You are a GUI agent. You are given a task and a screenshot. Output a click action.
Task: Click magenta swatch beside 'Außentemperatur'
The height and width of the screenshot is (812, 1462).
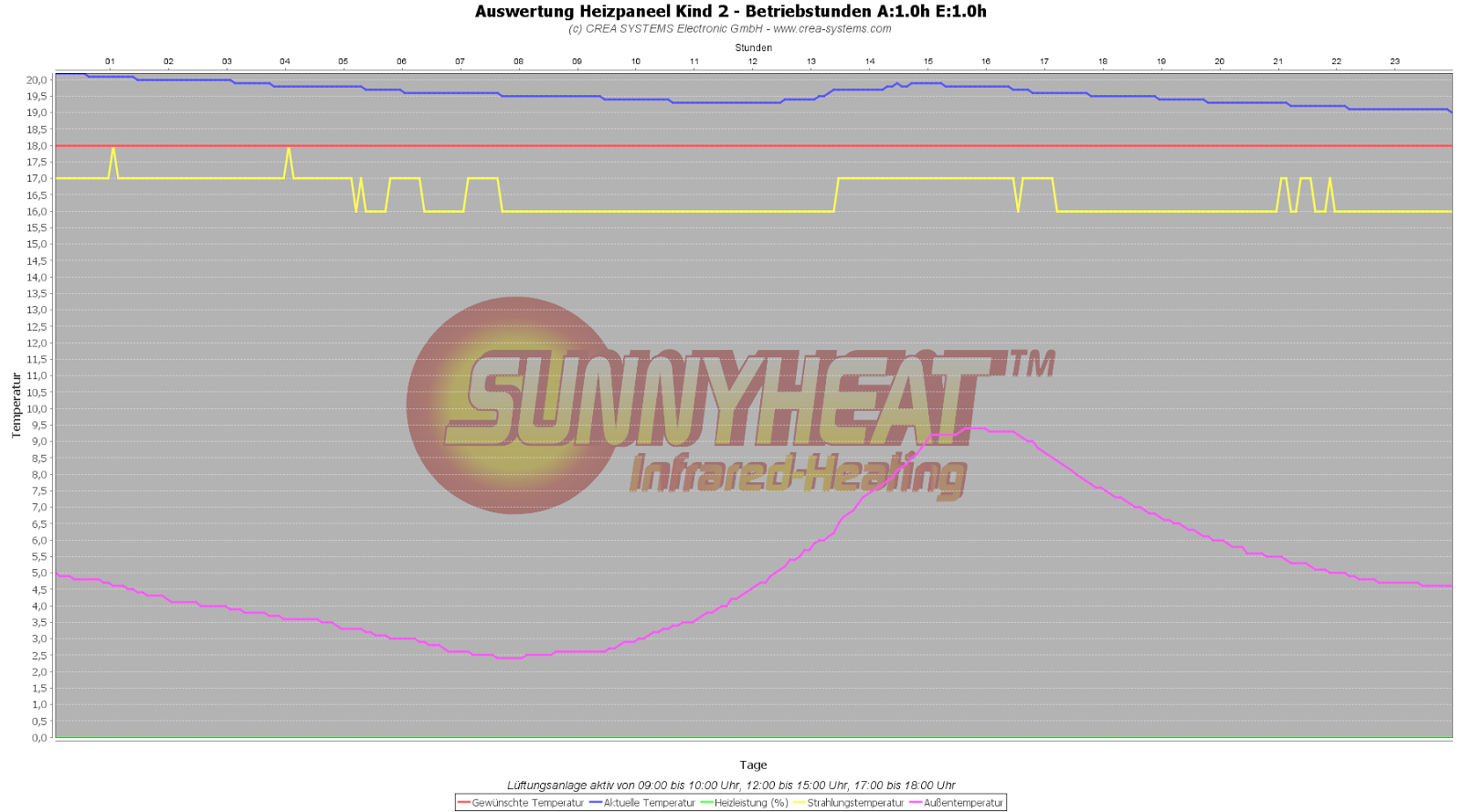tap(916, 803)
